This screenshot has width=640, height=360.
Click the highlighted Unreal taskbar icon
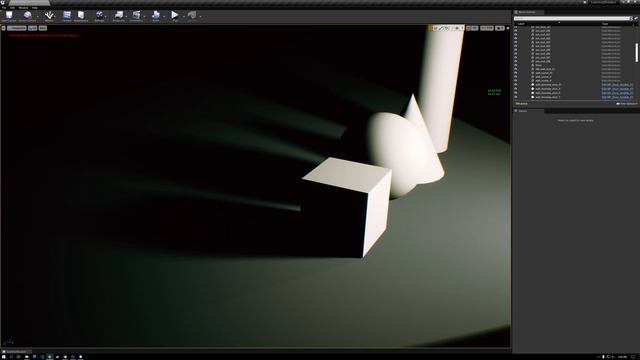tap(49, 357)
